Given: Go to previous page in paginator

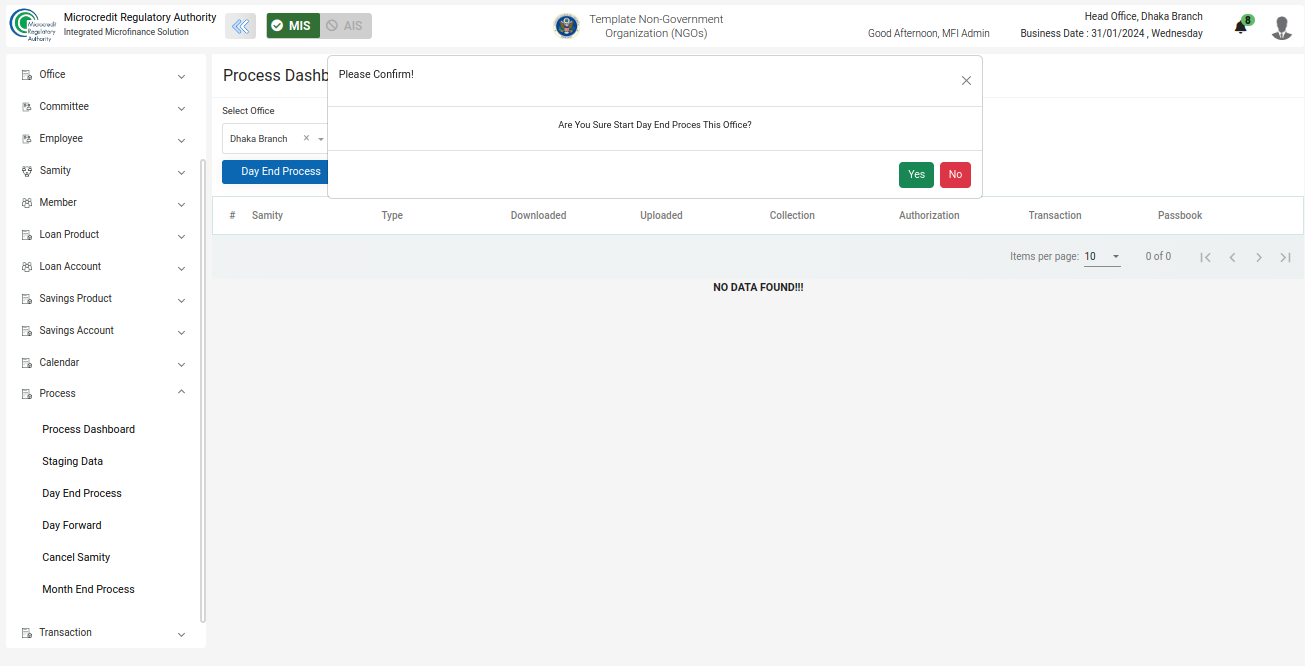Looking at the screenshot, I should [x=1232, y=257].
